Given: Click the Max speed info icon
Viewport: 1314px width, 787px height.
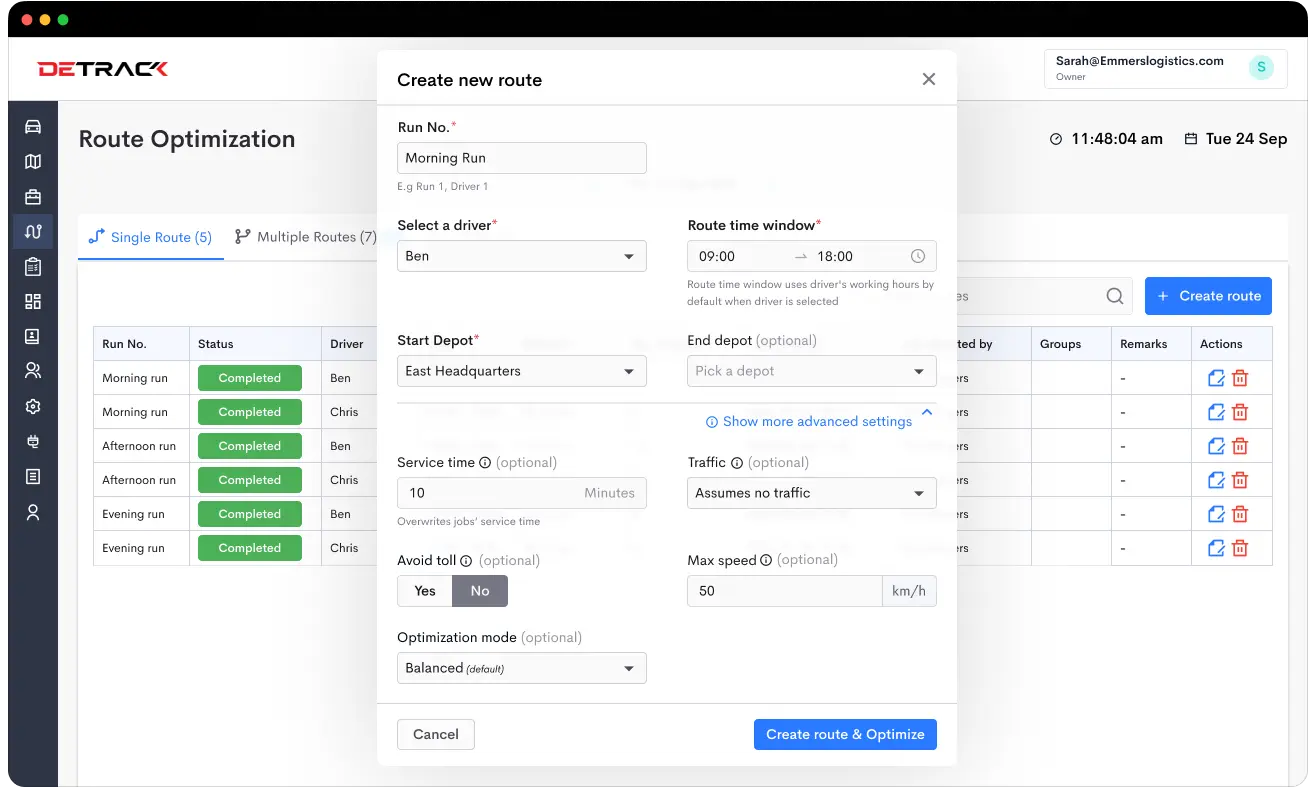Looking at the screenshot, I should (766, 561).
